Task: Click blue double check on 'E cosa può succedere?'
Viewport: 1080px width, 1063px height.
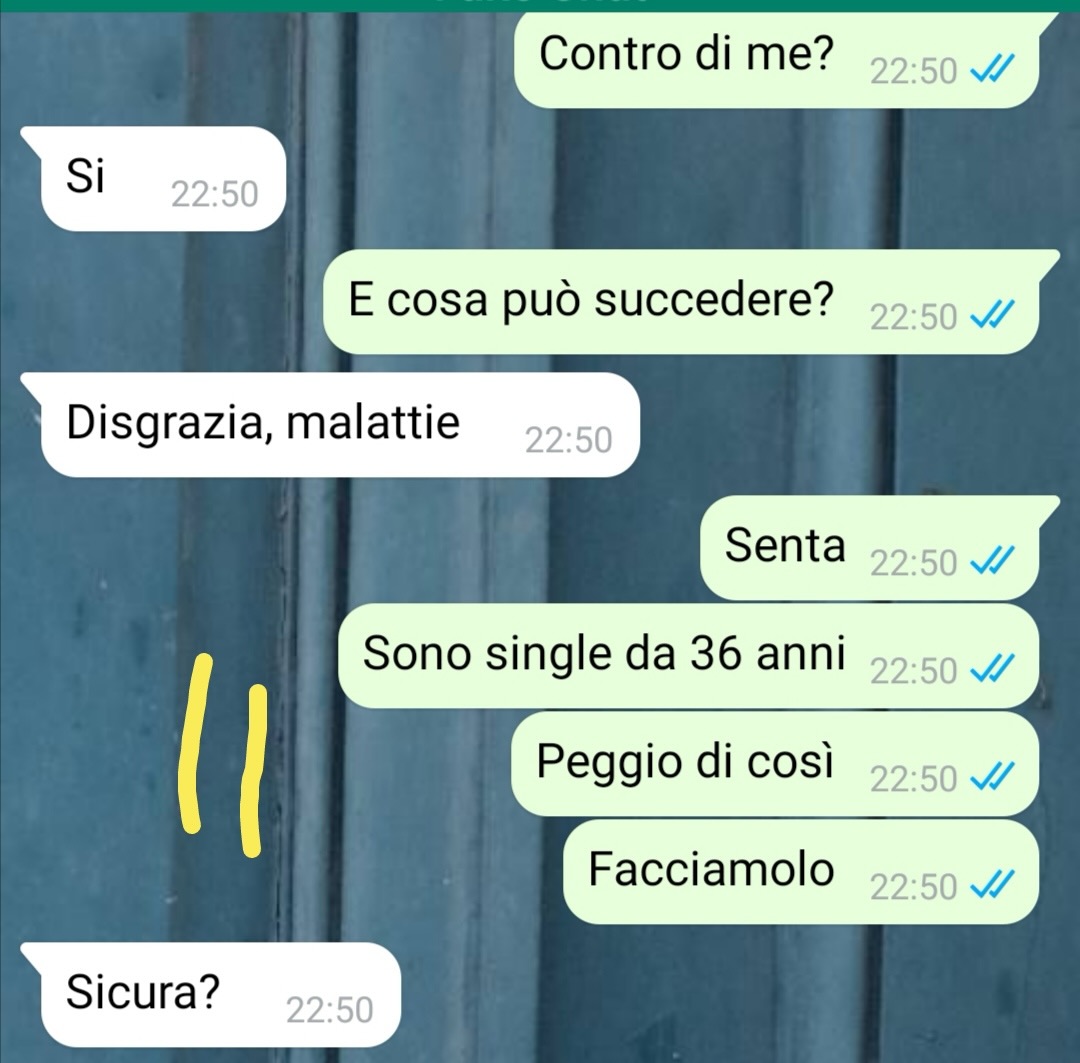Action: (x=992, y=316)
